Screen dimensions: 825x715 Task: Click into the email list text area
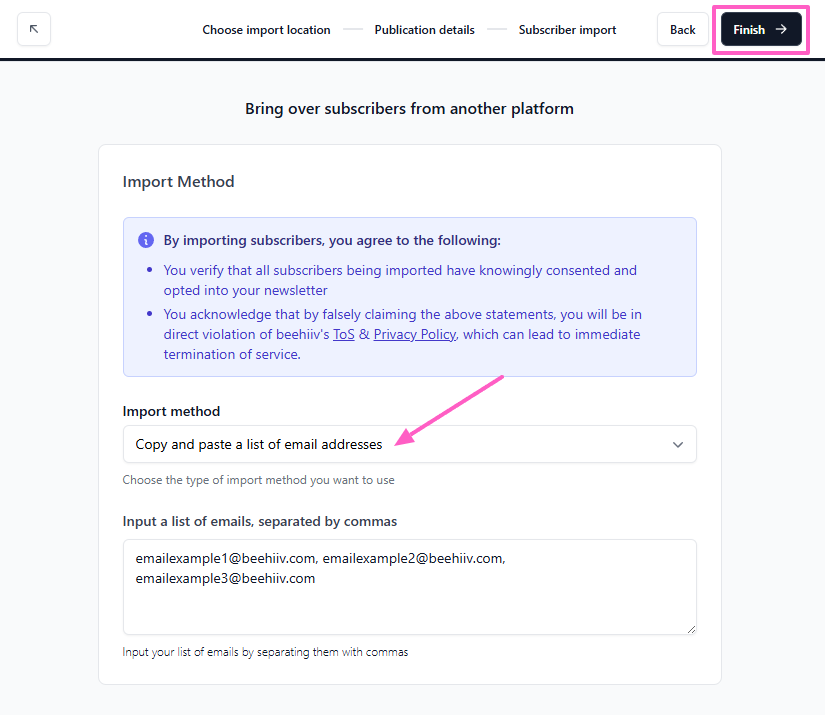[x=409, y=600]
